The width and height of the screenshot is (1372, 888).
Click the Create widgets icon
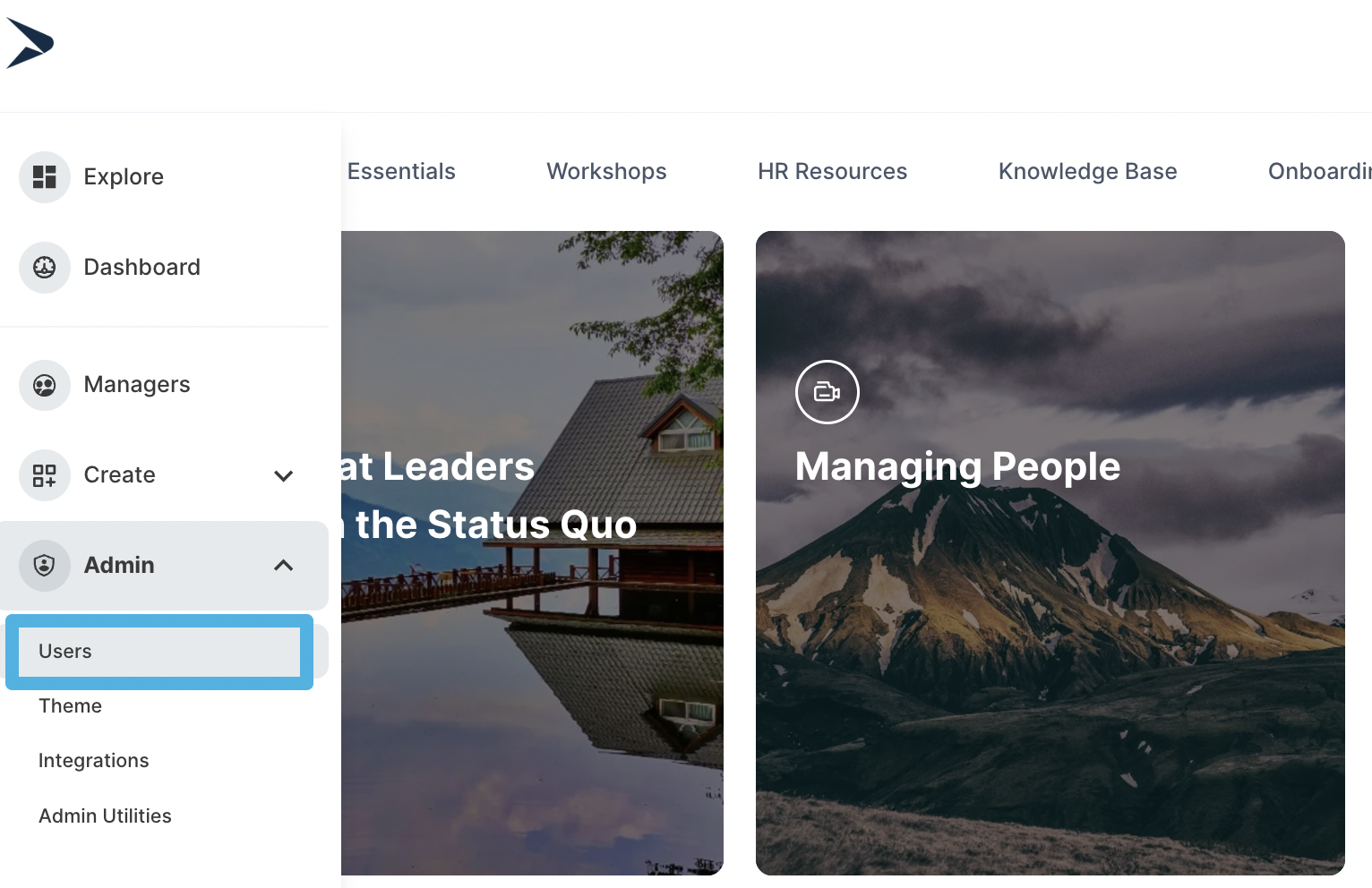pos(45,475)
